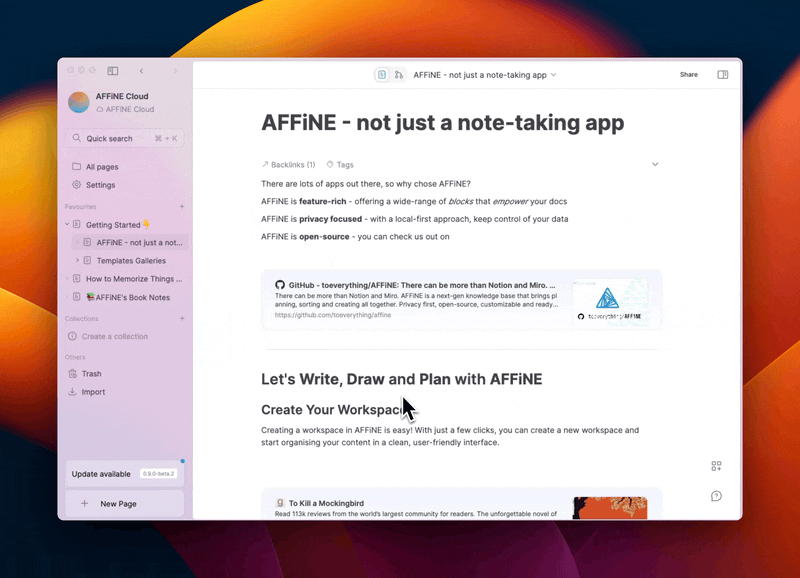Open the AFFiNE Cloud workspace avatar
This screenshot has height=578, width=800.
pyautogui.click(x=79, y=102)
